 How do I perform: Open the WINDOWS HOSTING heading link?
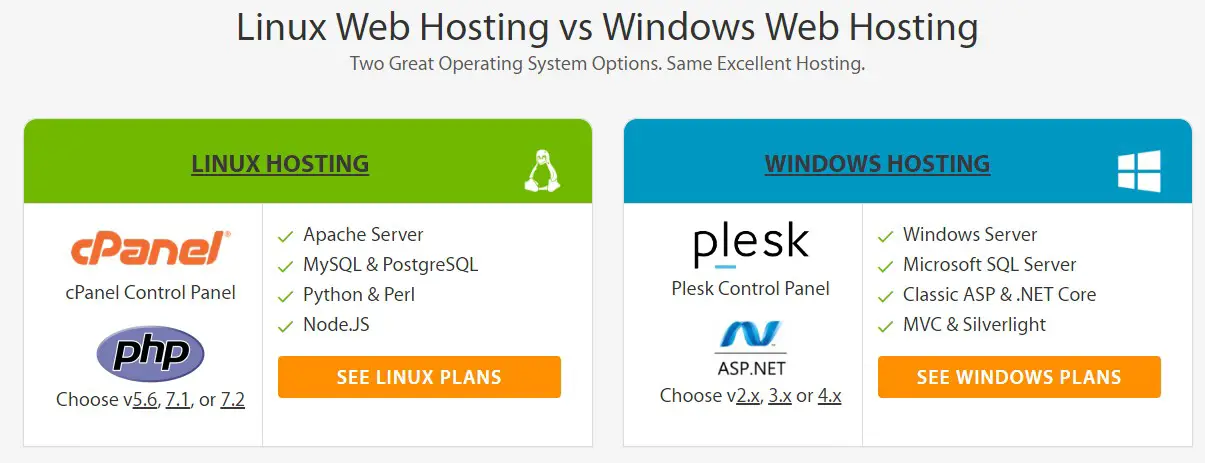click(x=878, y=163)
